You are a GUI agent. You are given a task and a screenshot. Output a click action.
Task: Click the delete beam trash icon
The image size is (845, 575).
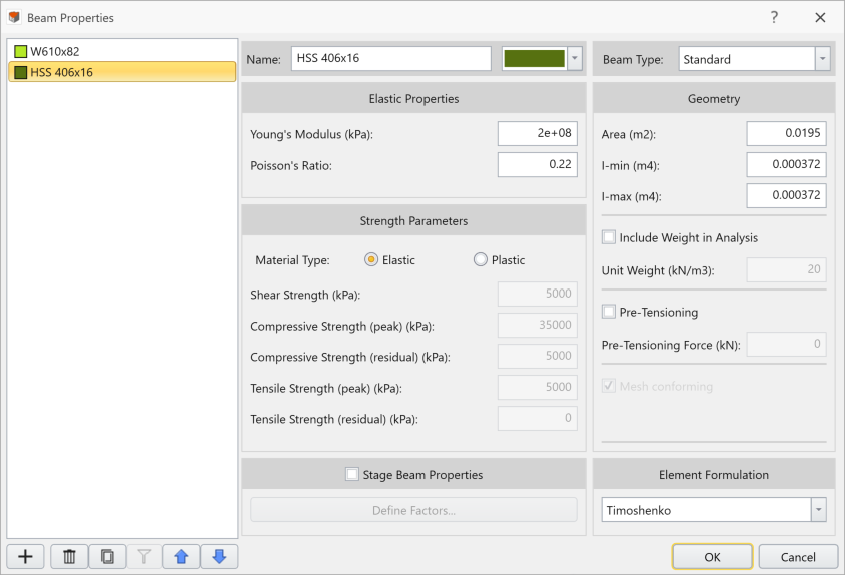[x=69, y=556]
